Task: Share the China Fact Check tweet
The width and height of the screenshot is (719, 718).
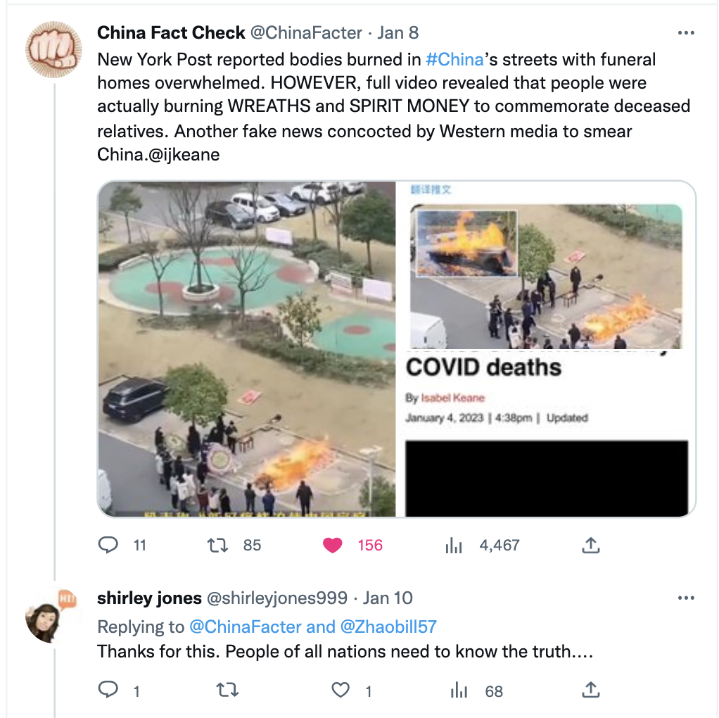Action: 591,545
